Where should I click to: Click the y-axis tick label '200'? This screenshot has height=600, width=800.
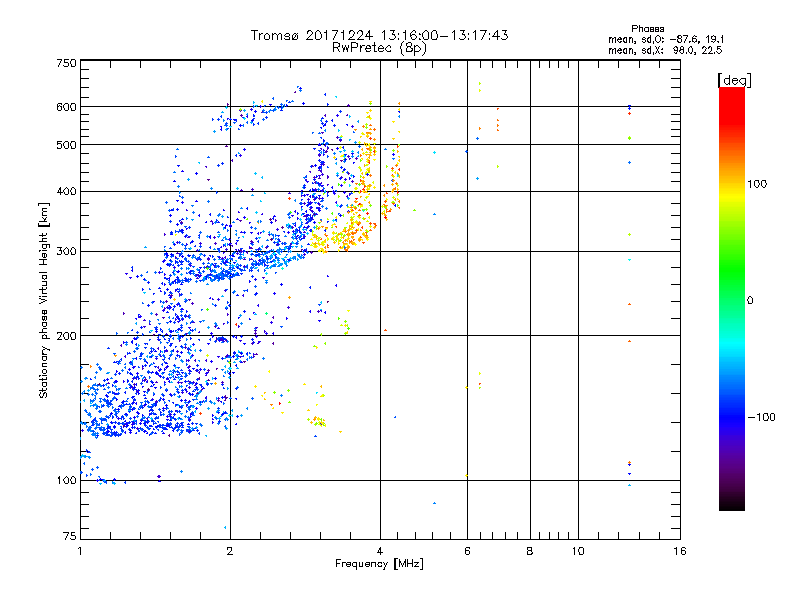point(66,336)
